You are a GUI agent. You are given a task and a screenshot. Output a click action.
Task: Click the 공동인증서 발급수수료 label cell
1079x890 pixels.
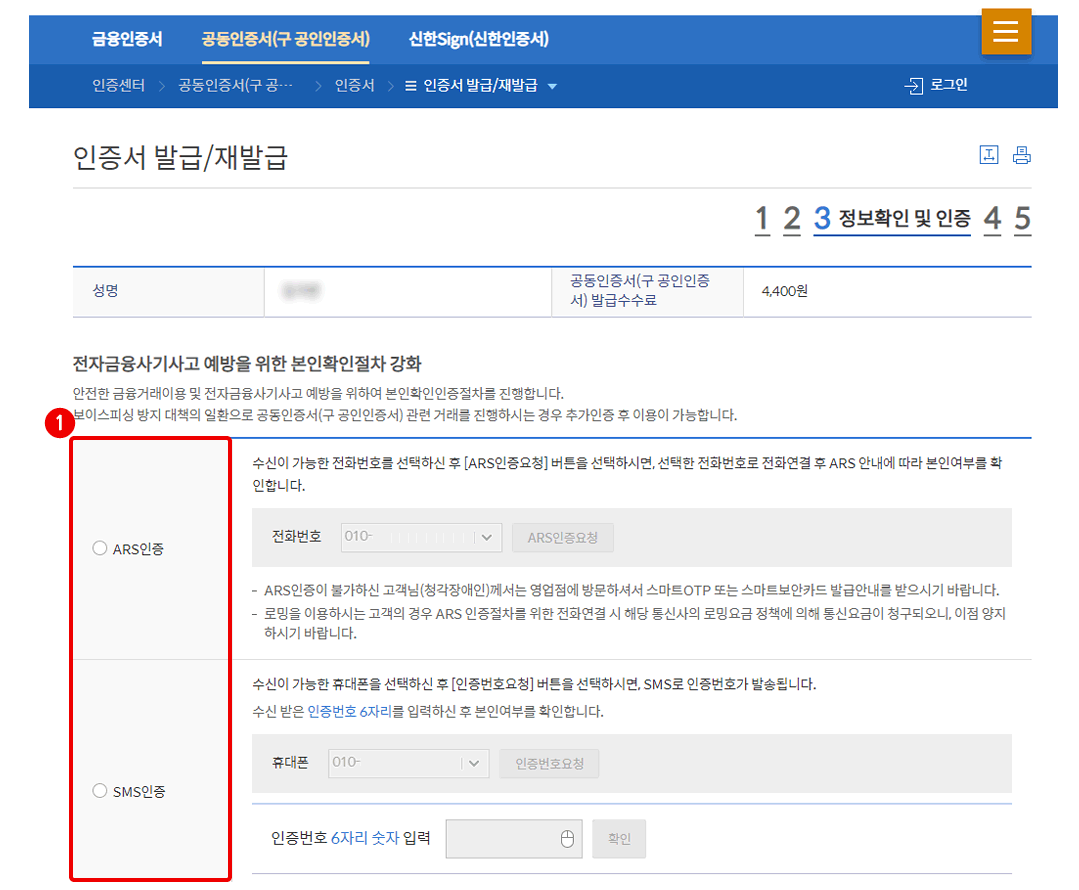pos(647,292)
